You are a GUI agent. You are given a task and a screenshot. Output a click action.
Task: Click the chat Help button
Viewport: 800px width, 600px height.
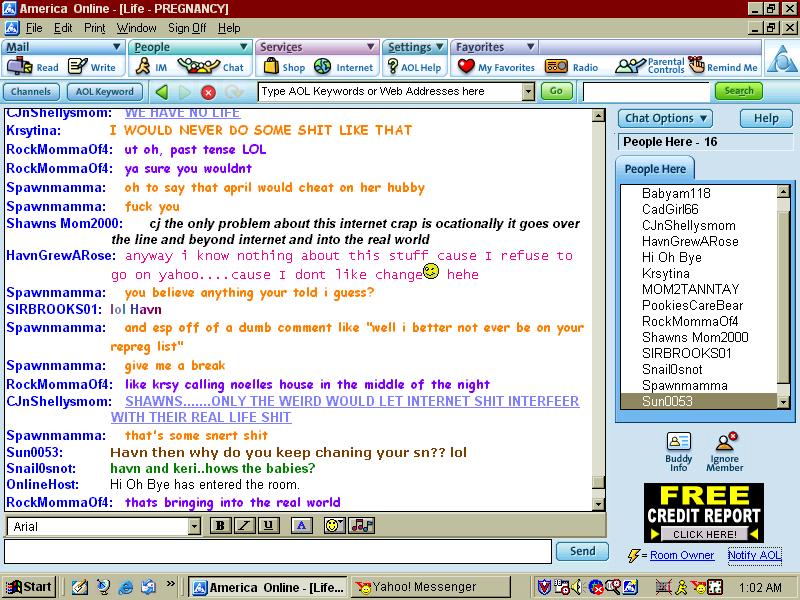pos(766,118)
